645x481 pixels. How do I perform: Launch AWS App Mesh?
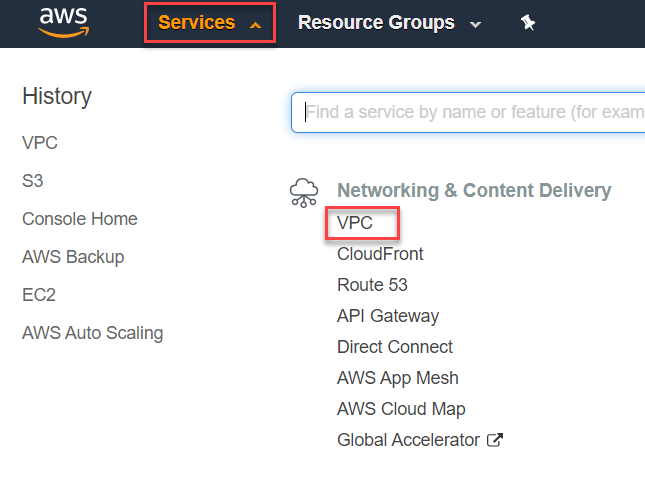tap(397, 378)
